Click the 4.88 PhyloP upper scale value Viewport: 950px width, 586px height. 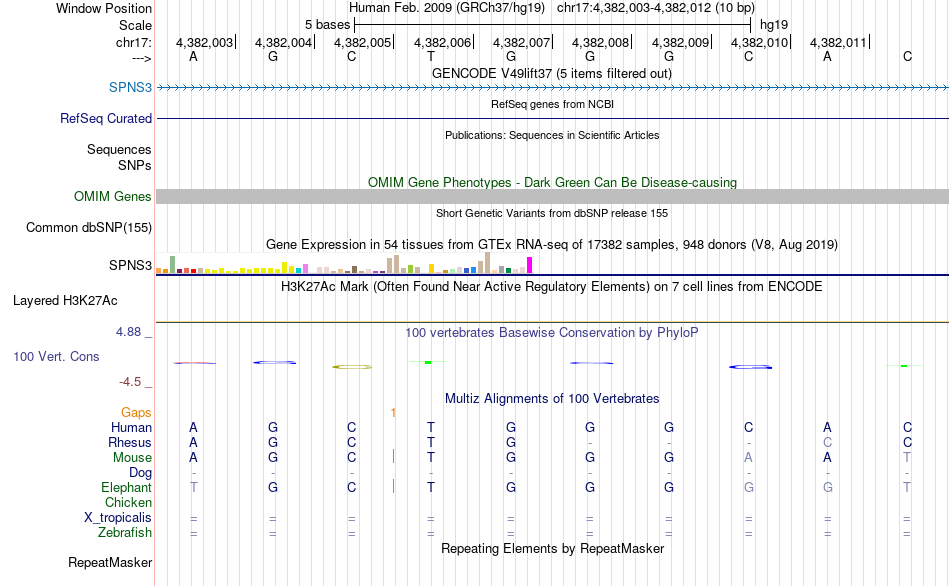[x=128, y=332]
